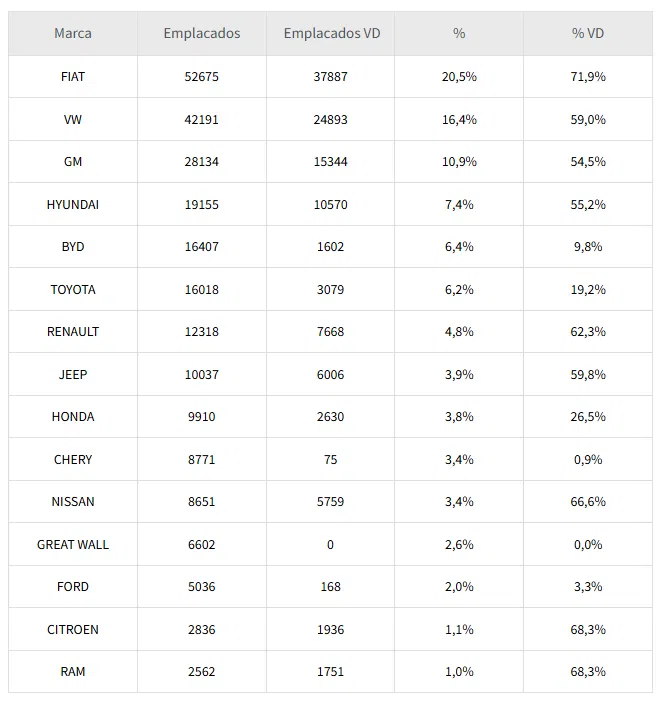
Task: Select the TOYOTA brand cell
Action: (x=73, y=290)
